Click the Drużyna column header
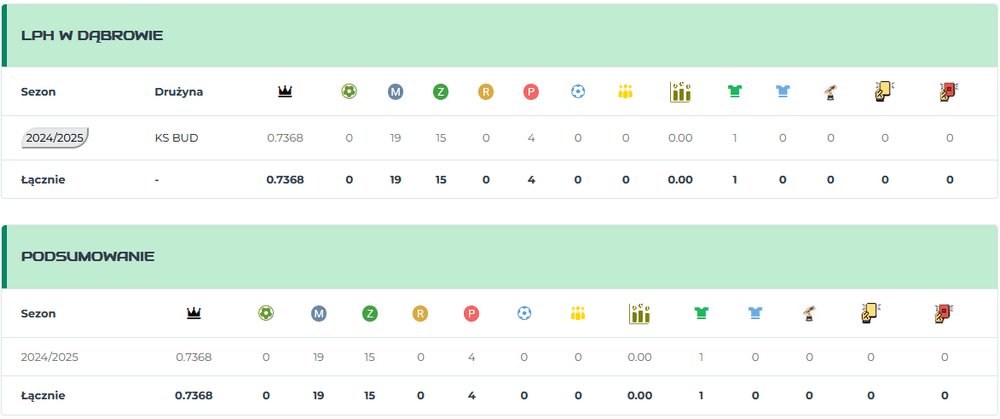The height and width of the screenshot is (419, 1000). click(179, 92)
